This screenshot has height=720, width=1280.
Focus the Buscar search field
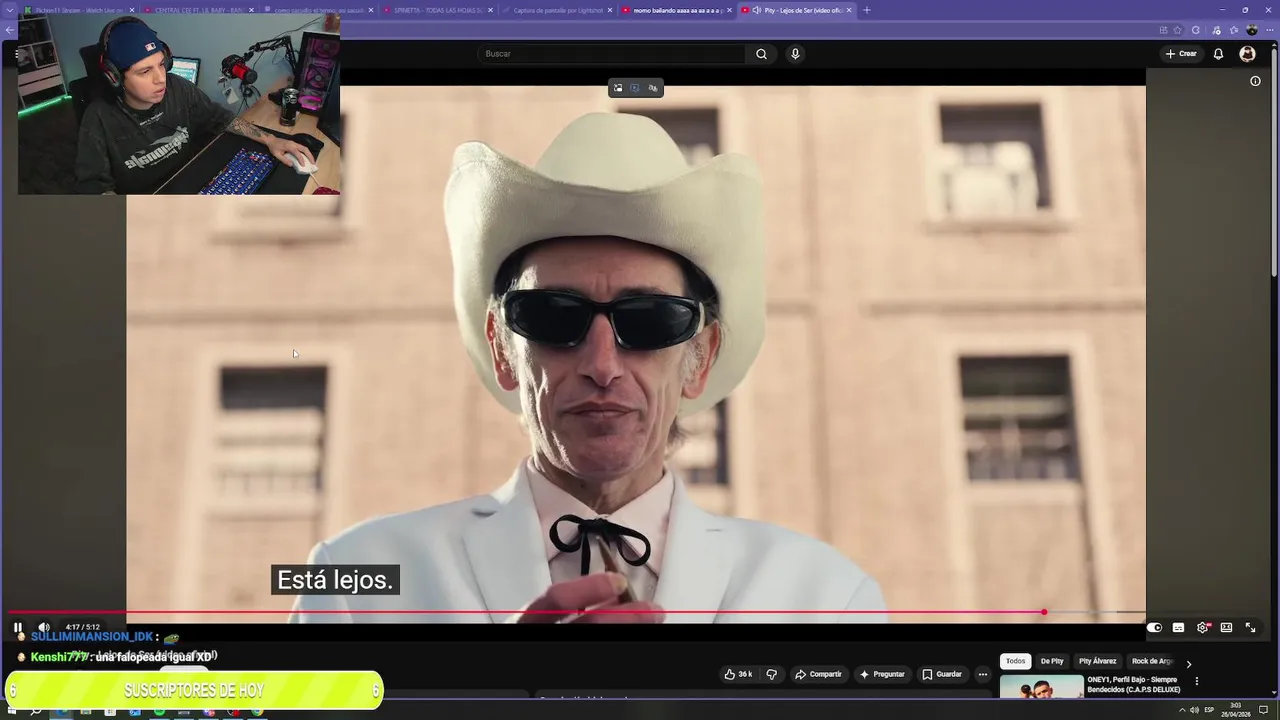pyautogui.click(x=612, y=54)
